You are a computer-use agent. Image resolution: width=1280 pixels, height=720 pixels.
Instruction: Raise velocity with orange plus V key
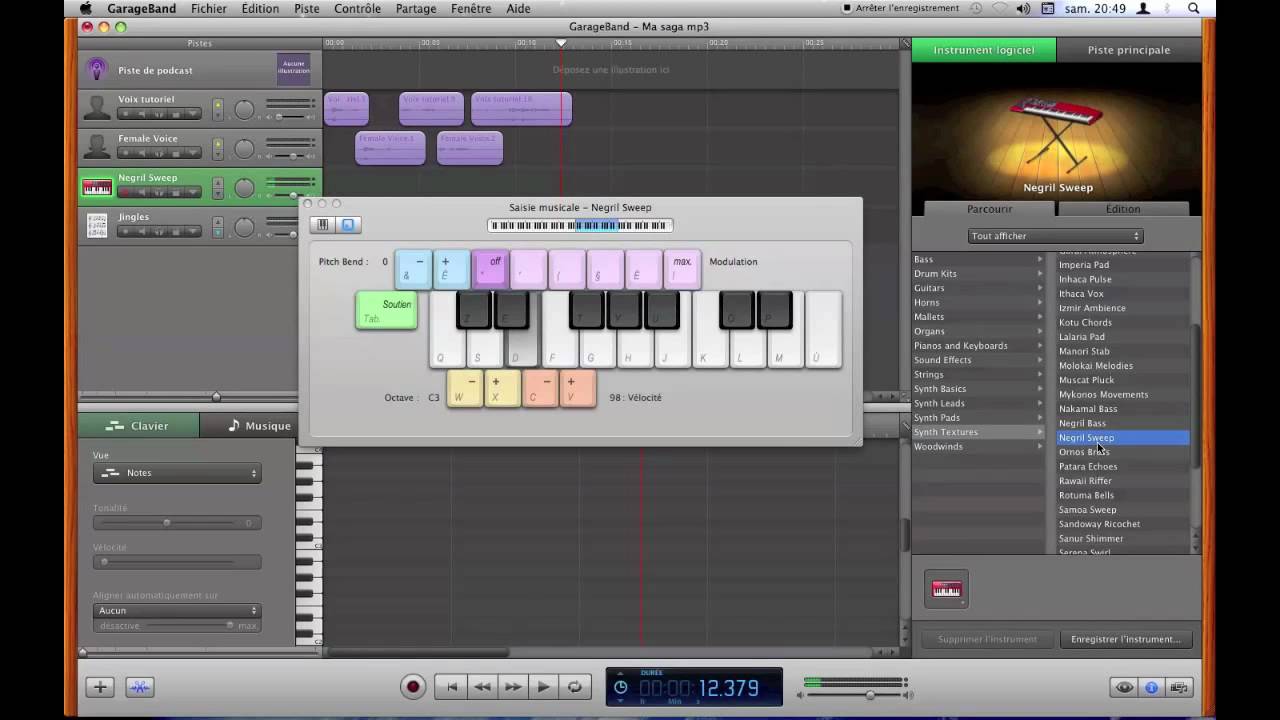pos(577,389)
